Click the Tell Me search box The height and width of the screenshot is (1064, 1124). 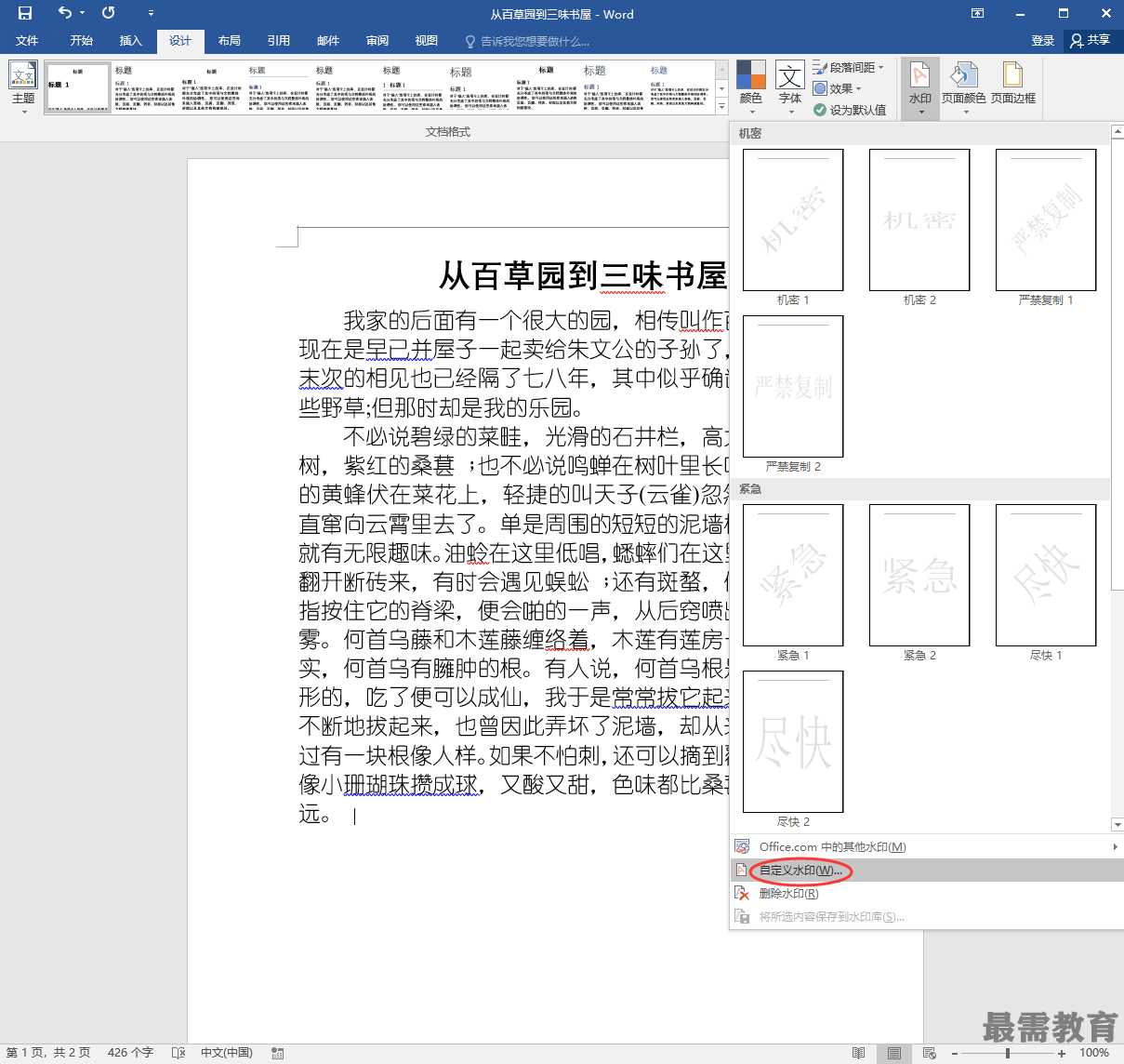coord(528,41)
